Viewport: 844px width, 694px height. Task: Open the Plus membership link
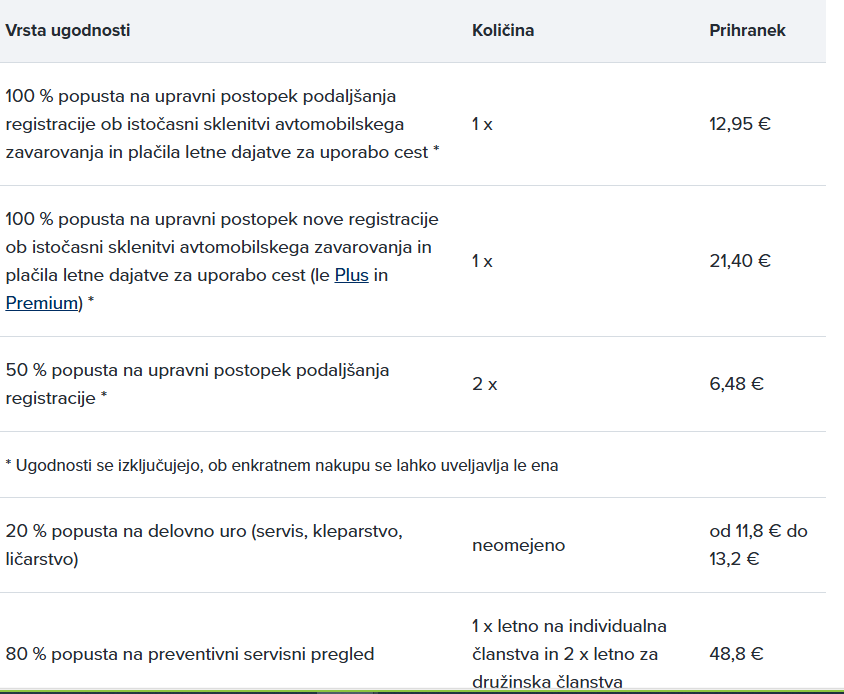[x=351, y=275]
